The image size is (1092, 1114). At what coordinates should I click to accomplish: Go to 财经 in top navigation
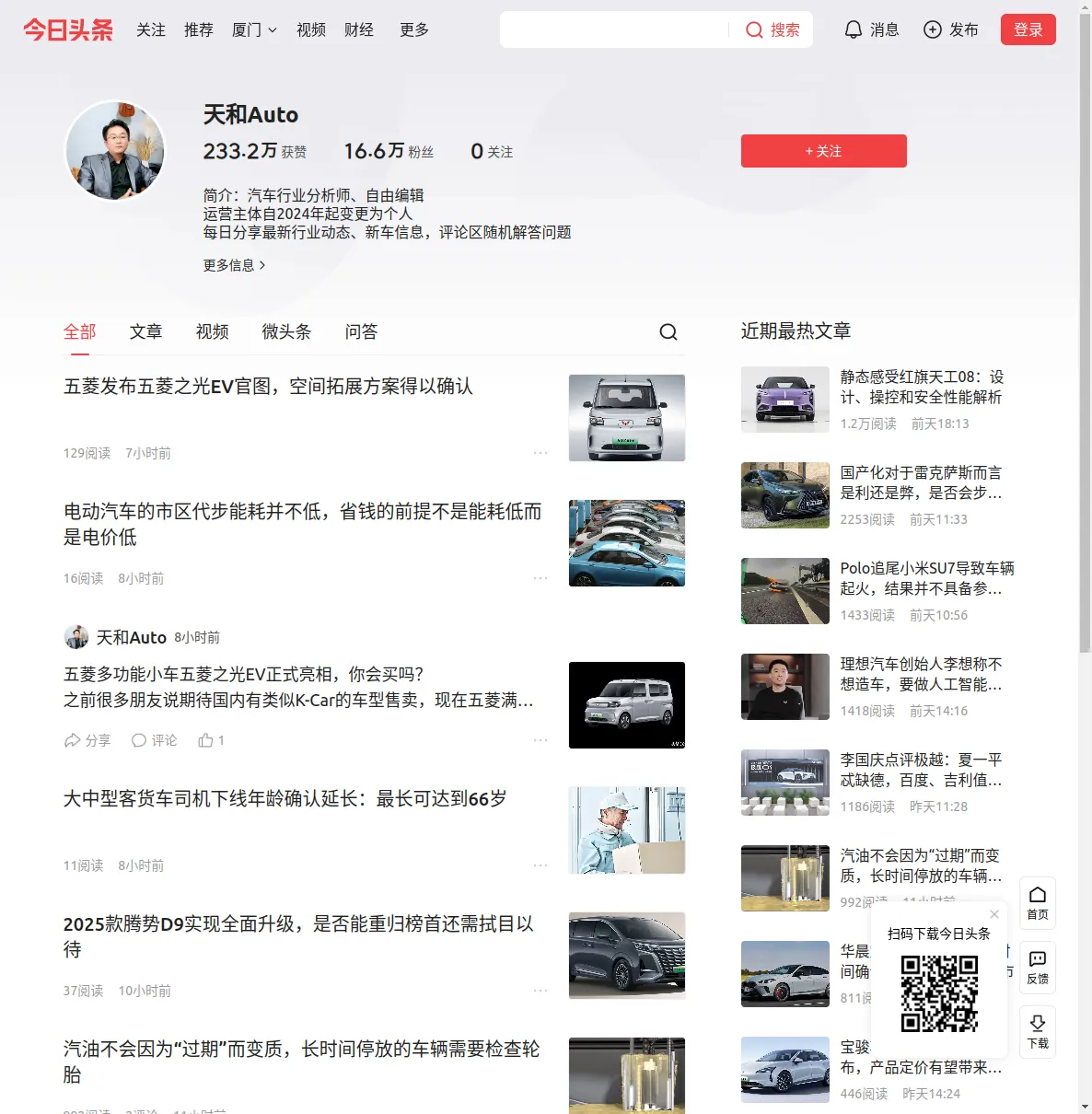(359, 29)
